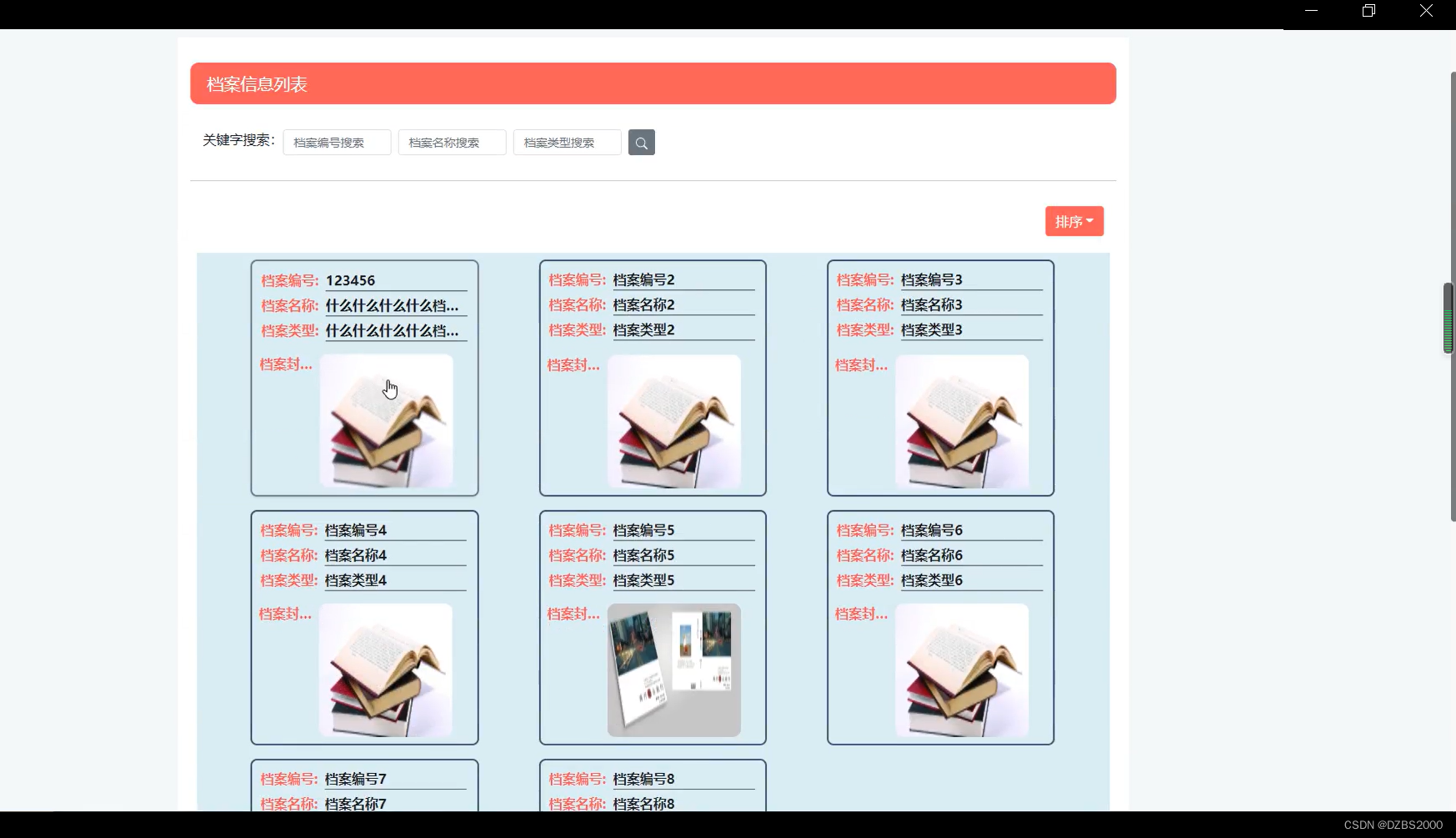
Task: Select the 档案名称6 value
Action: 932,555
